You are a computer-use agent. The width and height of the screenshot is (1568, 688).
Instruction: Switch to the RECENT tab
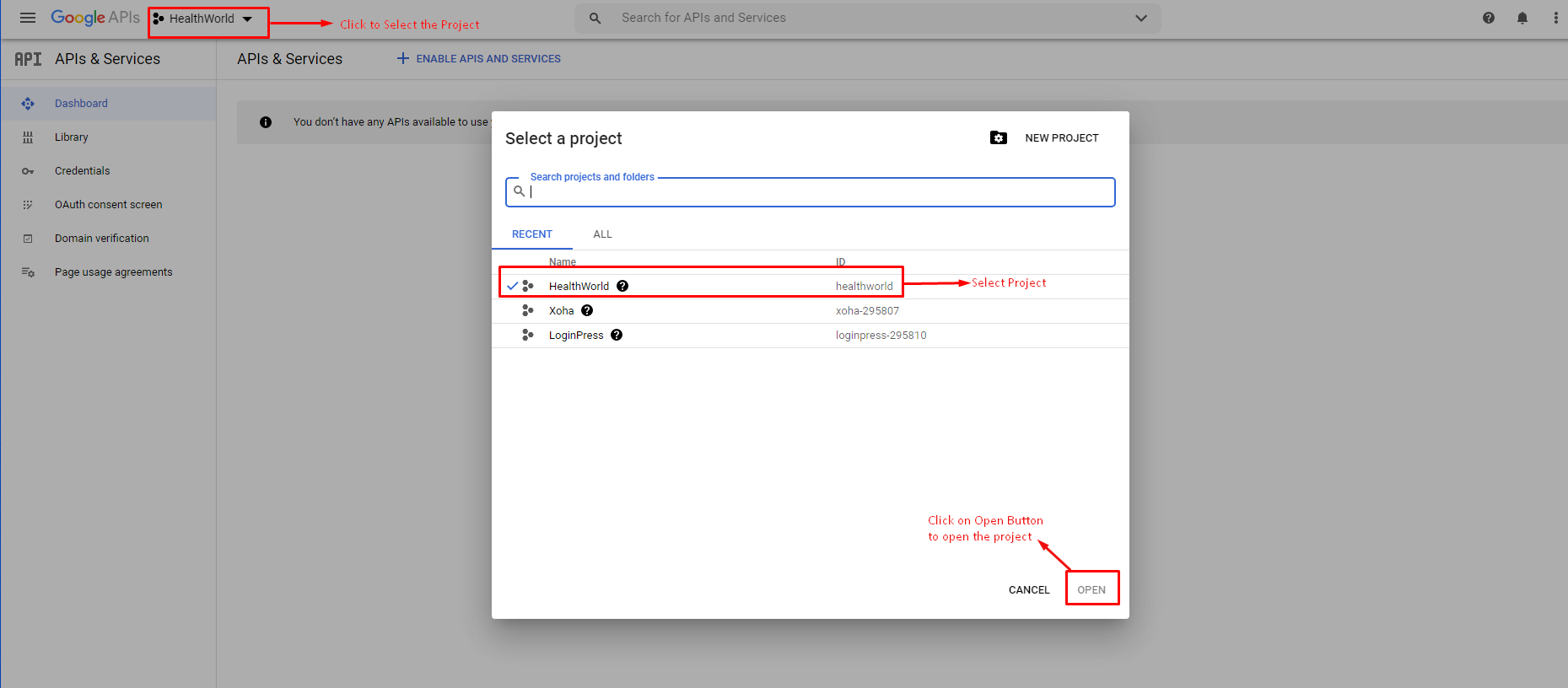pos(532,234)
